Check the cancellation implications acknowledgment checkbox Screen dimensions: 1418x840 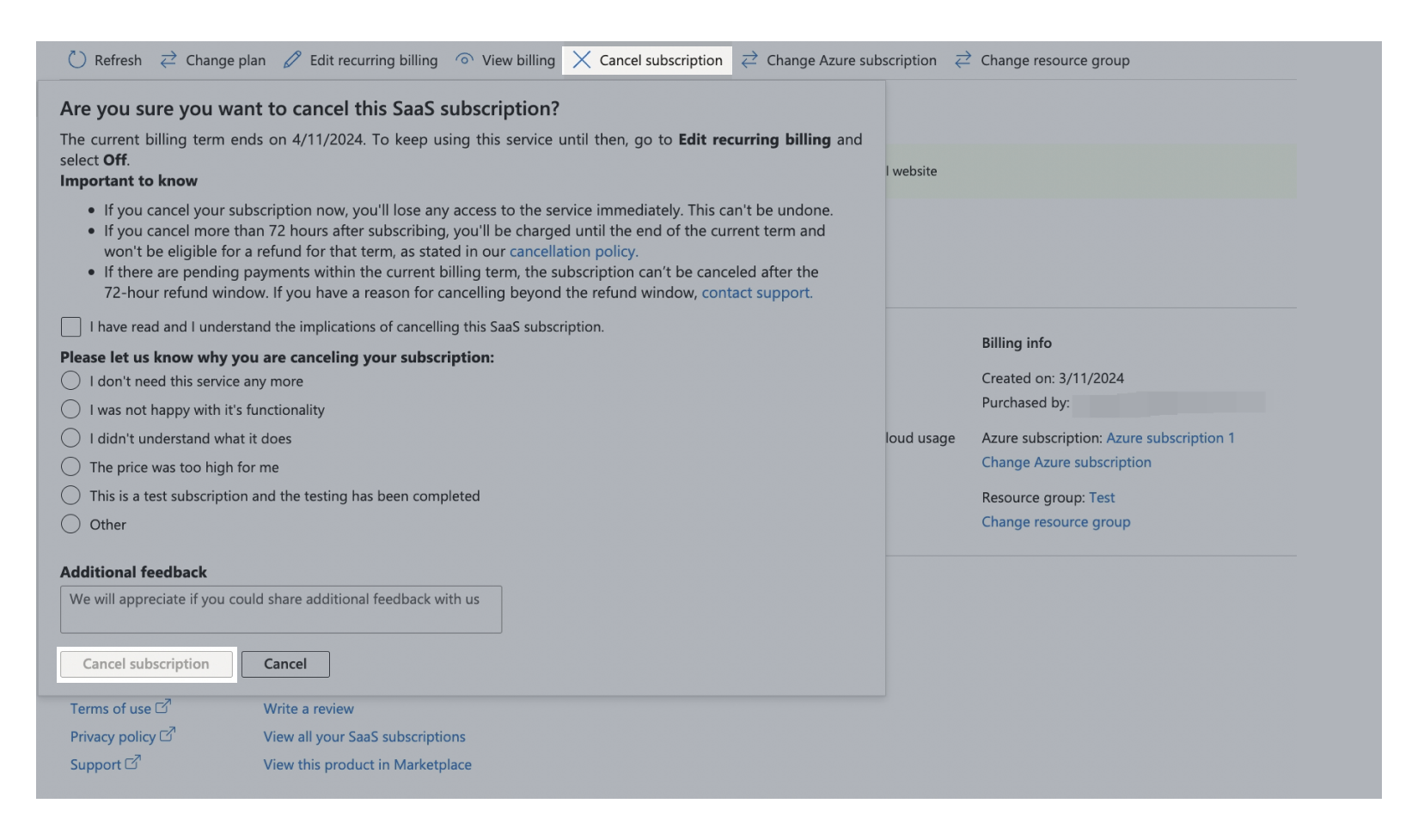pos(71,326)
